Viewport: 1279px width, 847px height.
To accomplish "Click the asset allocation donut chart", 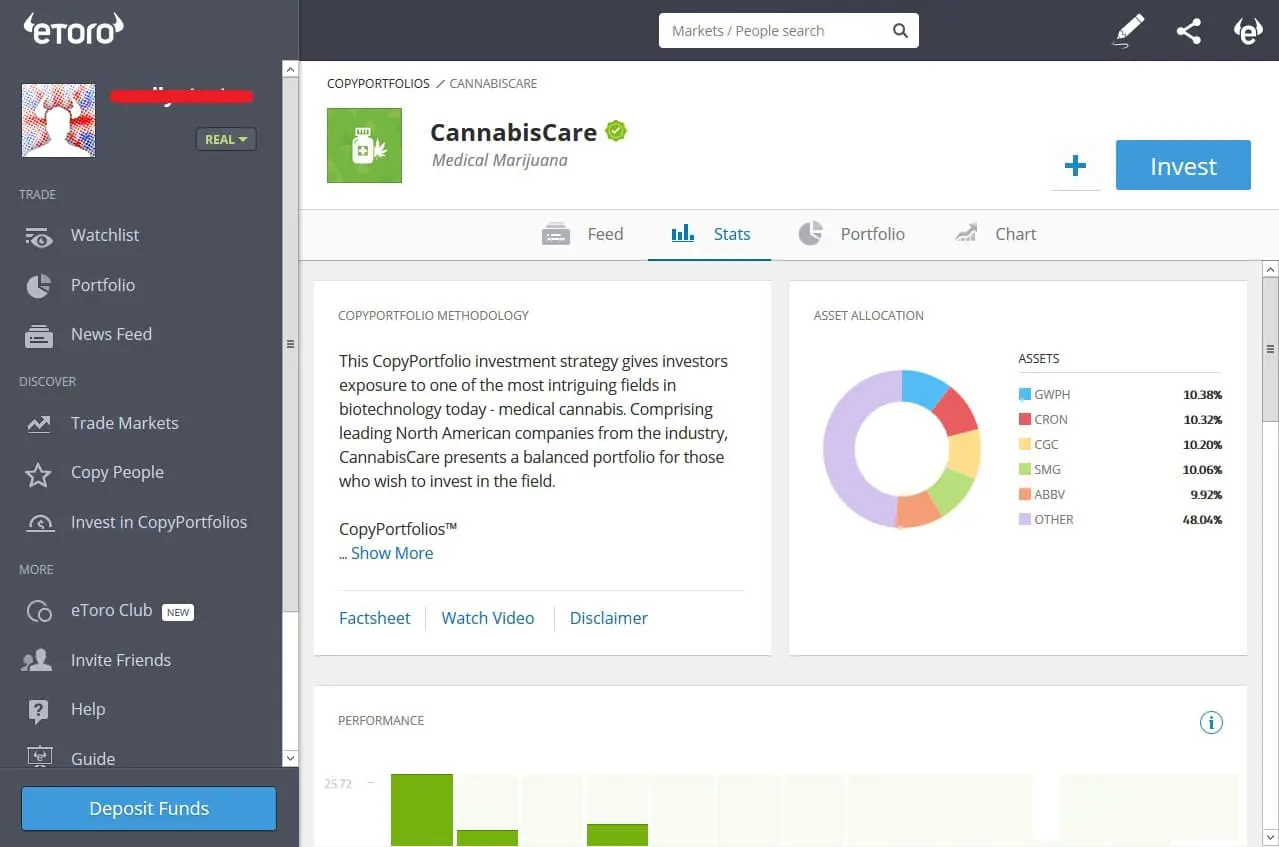I will [901, 448].
